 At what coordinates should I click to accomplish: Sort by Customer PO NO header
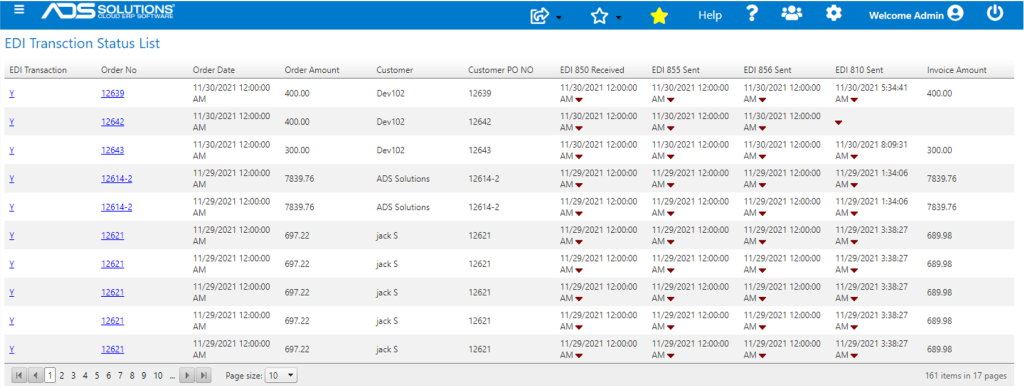501,70
